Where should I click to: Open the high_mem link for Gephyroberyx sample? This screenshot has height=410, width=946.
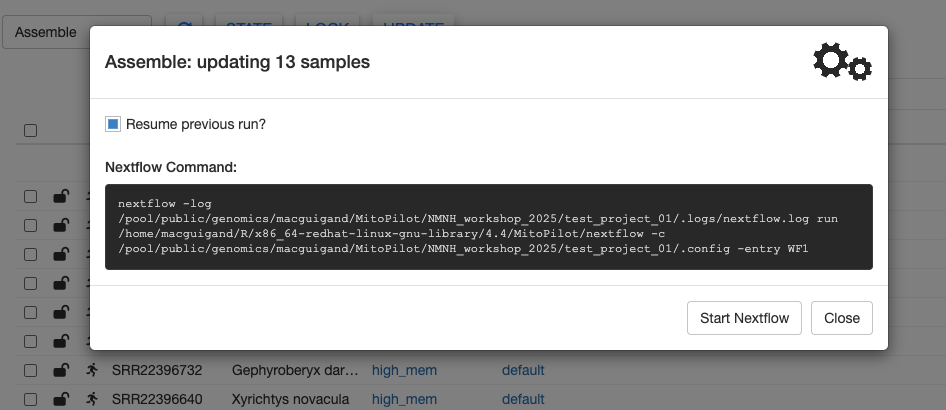point(404,370)
